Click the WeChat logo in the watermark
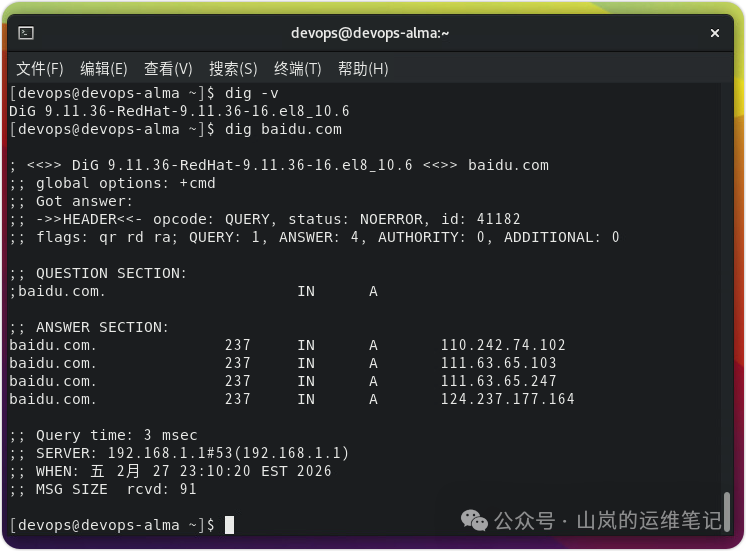Image resolution: width=746 pixels, height=551 pixels. tap(474, 520)
